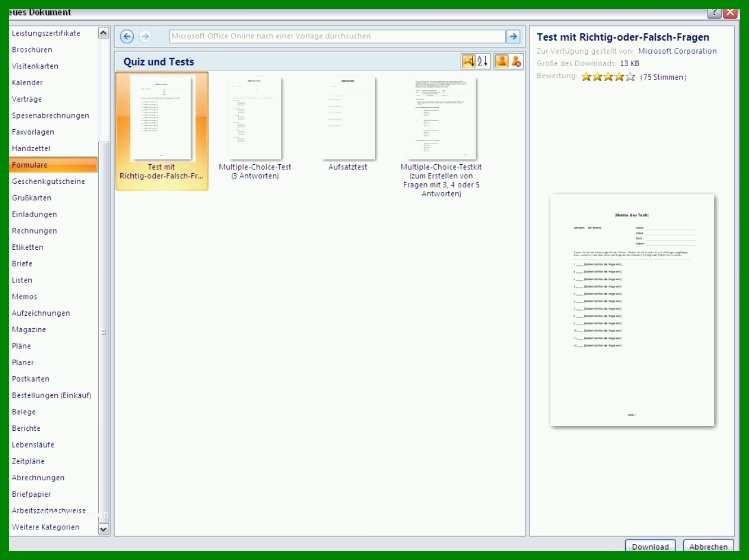The image size is (749, 560).
Task: Pick the Postkarten category
Action: point(31,379)
